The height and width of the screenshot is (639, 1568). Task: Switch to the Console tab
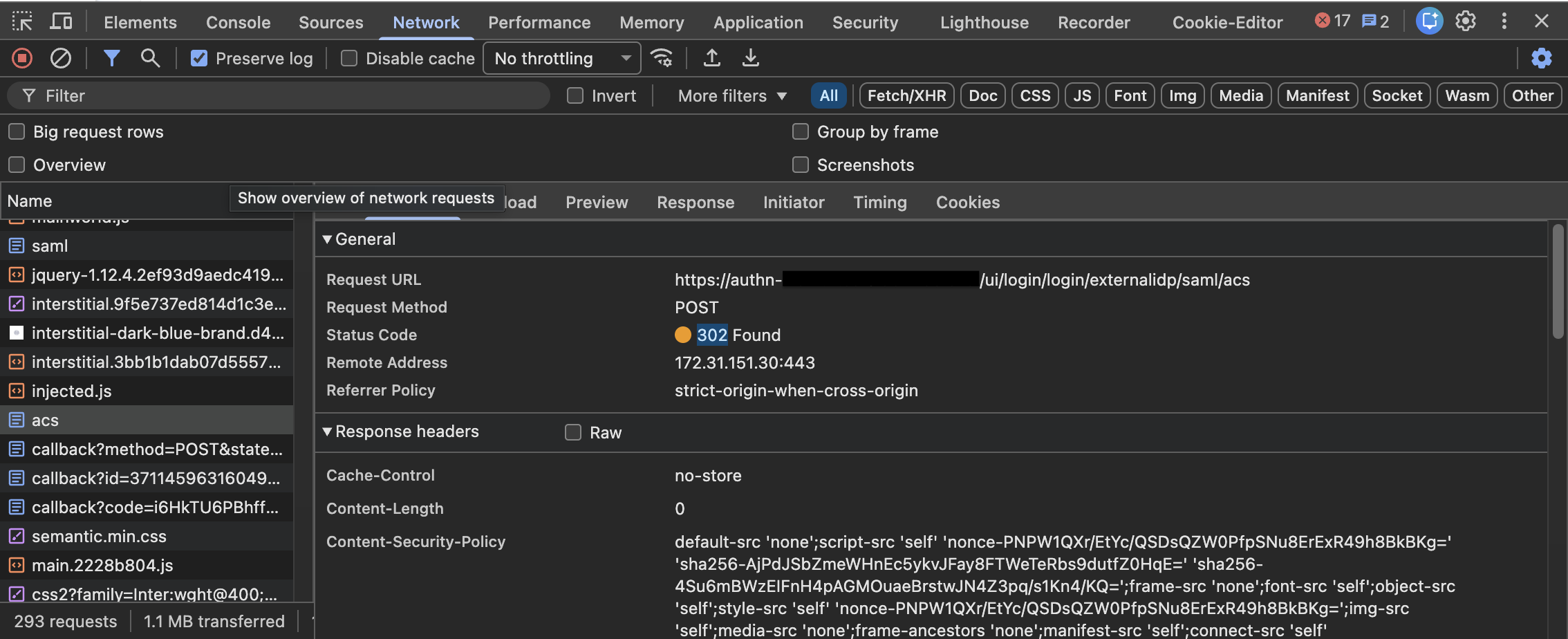[x=239, y=23]
